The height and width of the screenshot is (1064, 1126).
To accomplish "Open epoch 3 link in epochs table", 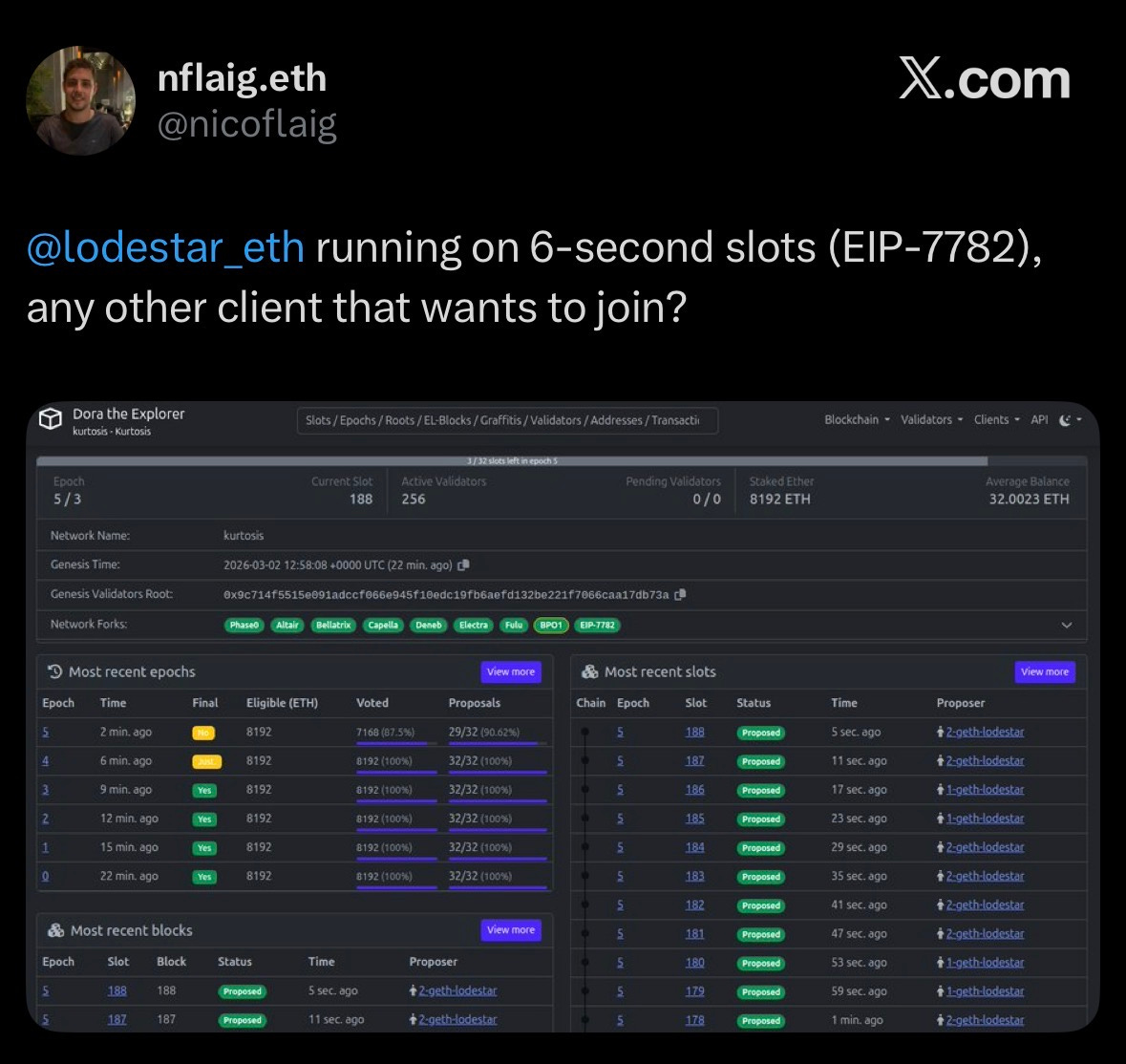I will 45,790.
